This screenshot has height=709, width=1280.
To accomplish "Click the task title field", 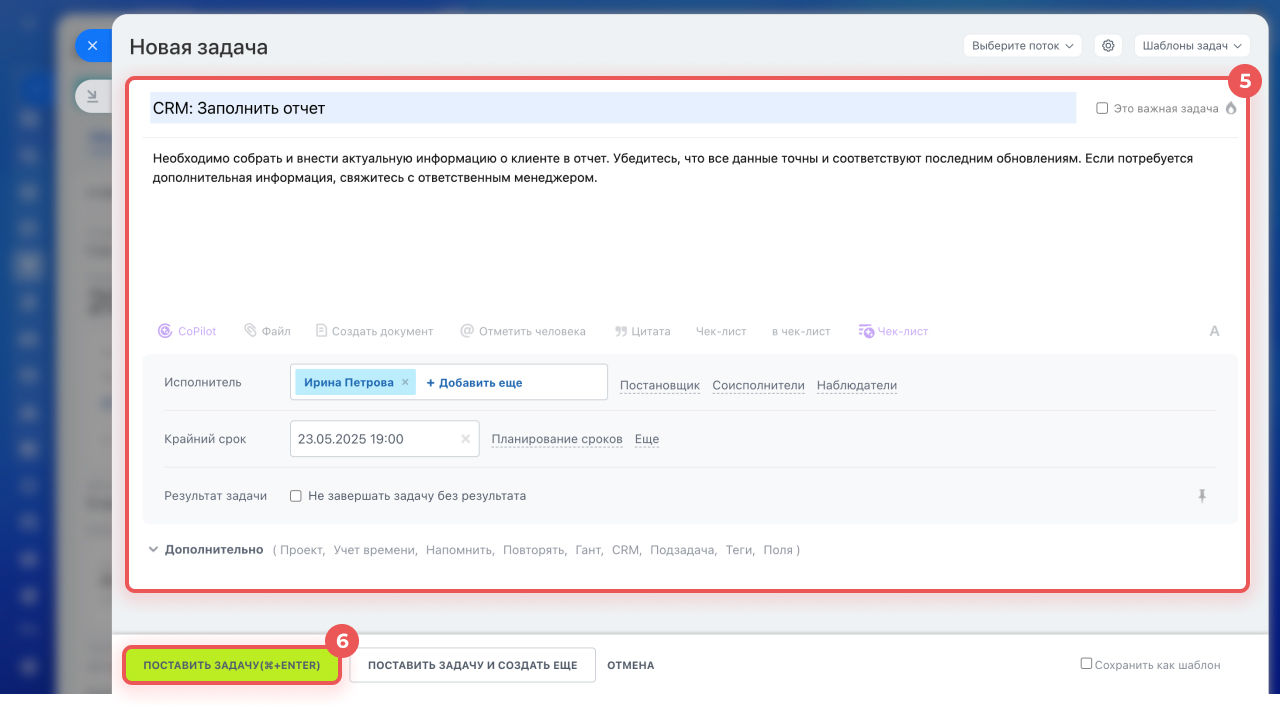I will click(x=613, y=108).
